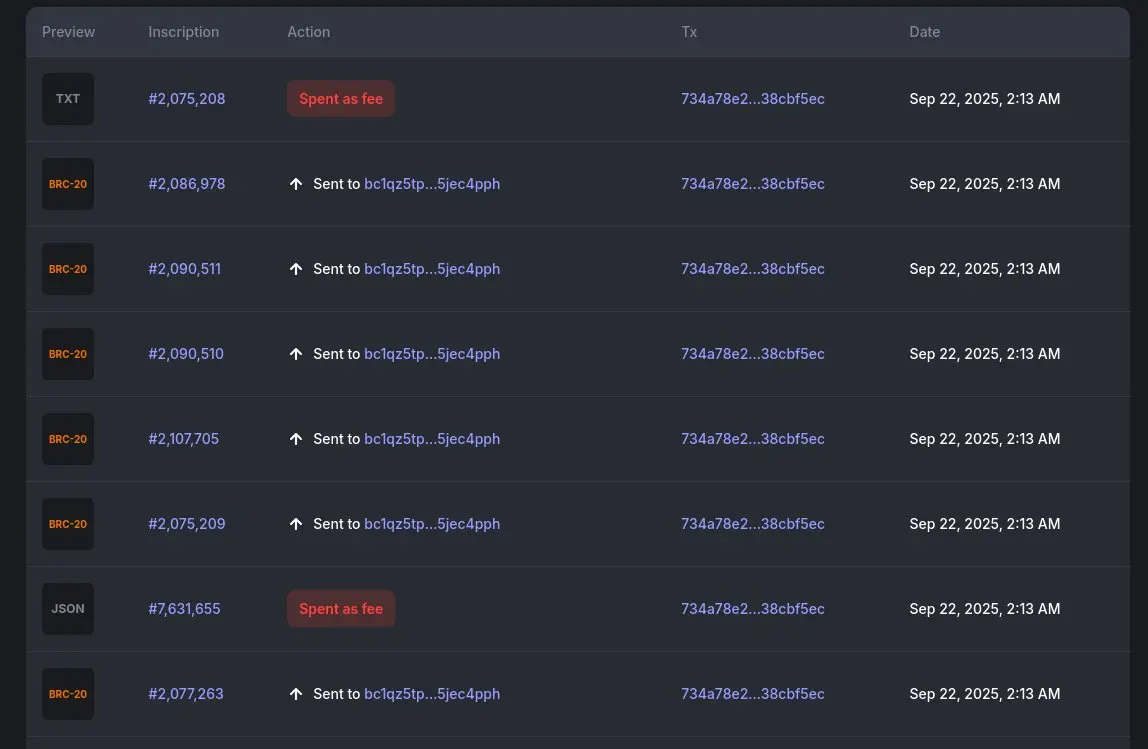
Task: Open transaction hash link in the #2,075,209 row
Action: 753,524
